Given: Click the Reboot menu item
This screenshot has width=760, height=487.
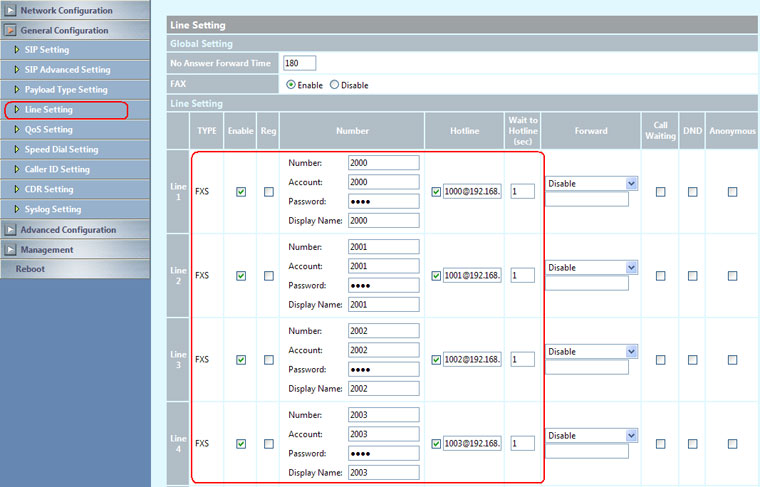Looking at the screenshot, I should click(30, 269).
